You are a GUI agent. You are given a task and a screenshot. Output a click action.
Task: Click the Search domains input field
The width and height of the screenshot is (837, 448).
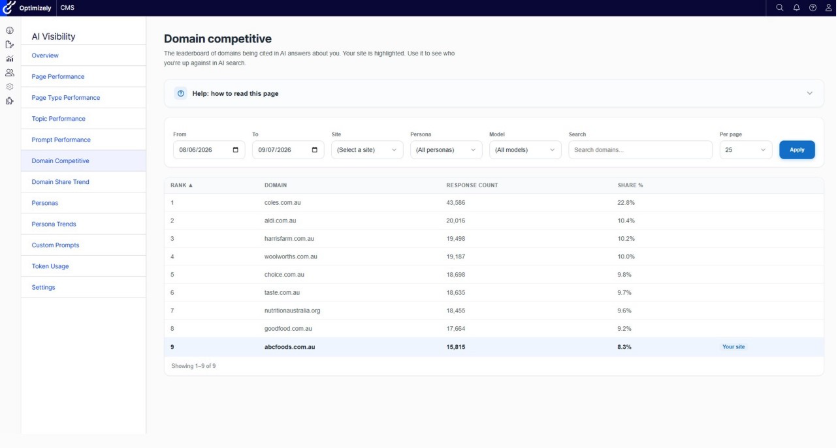click(x=640, y=150)
